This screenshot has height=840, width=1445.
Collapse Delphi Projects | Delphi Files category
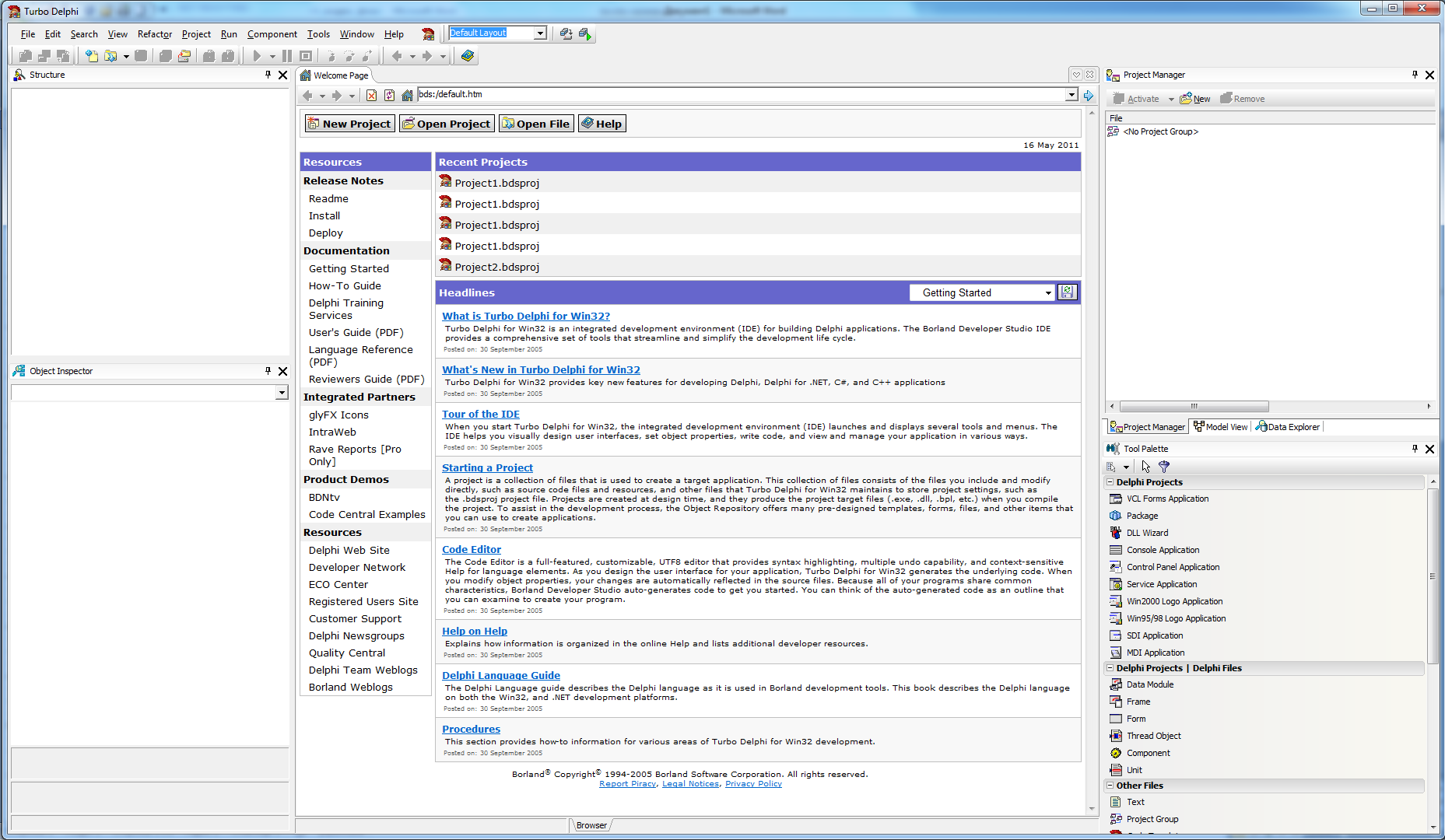click(x=1110, y=668)
